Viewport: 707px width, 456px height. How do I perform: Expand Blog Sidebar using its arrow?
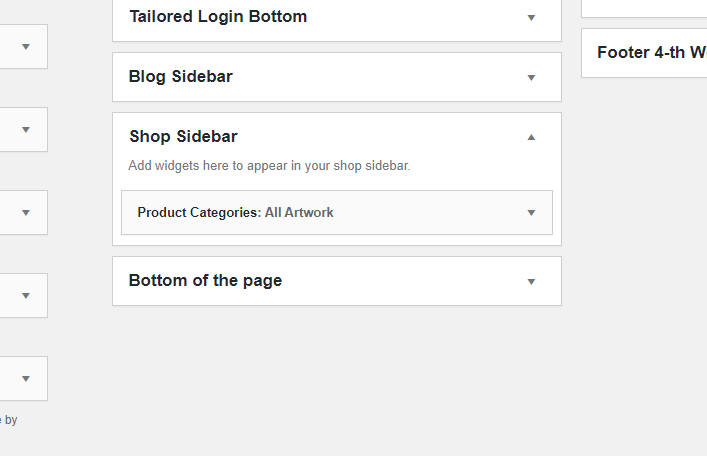tap(531, 78)
